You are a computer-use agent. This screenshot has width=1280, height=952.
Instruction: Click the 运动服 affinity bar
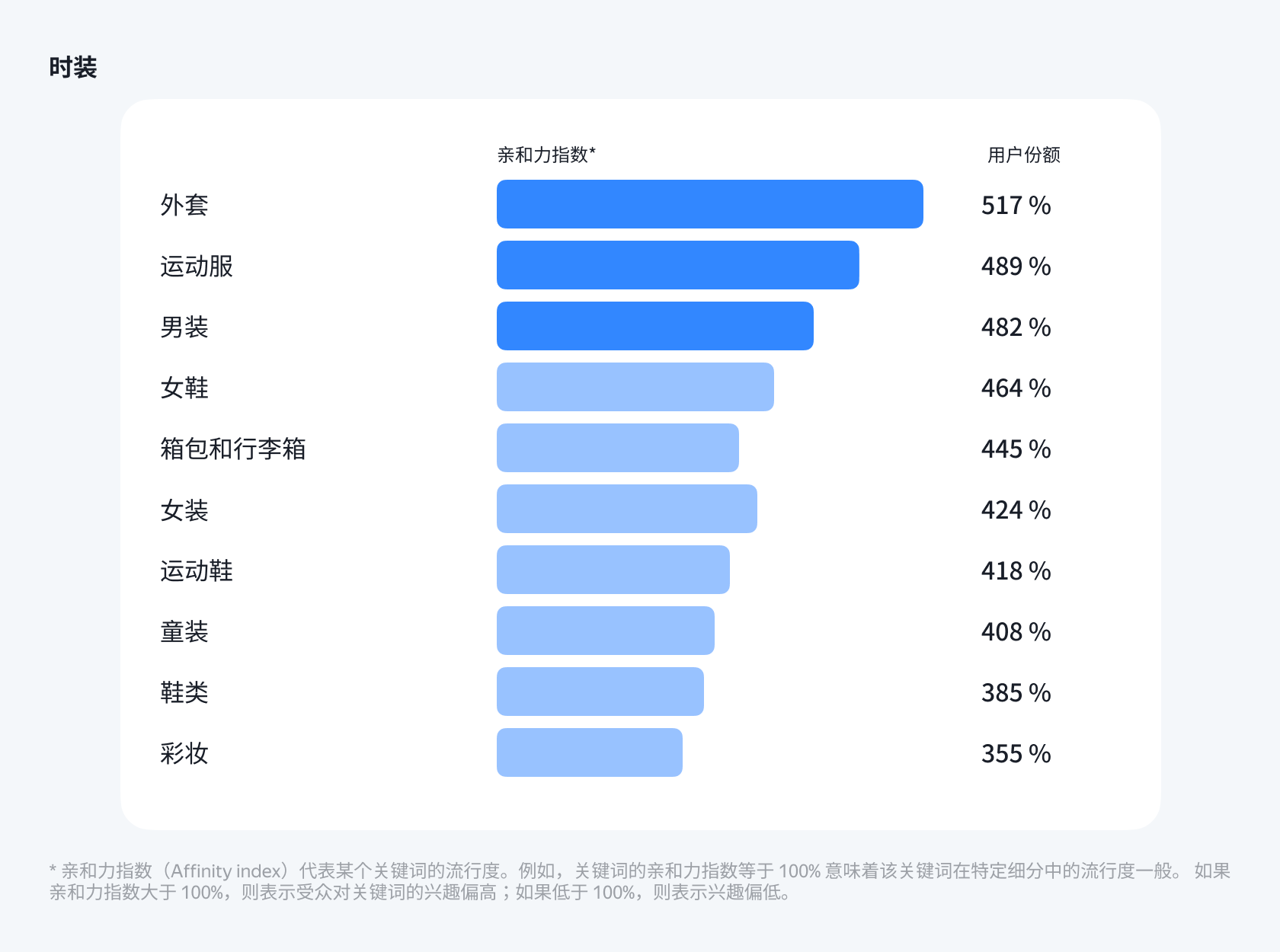click(x=677, y=265)
